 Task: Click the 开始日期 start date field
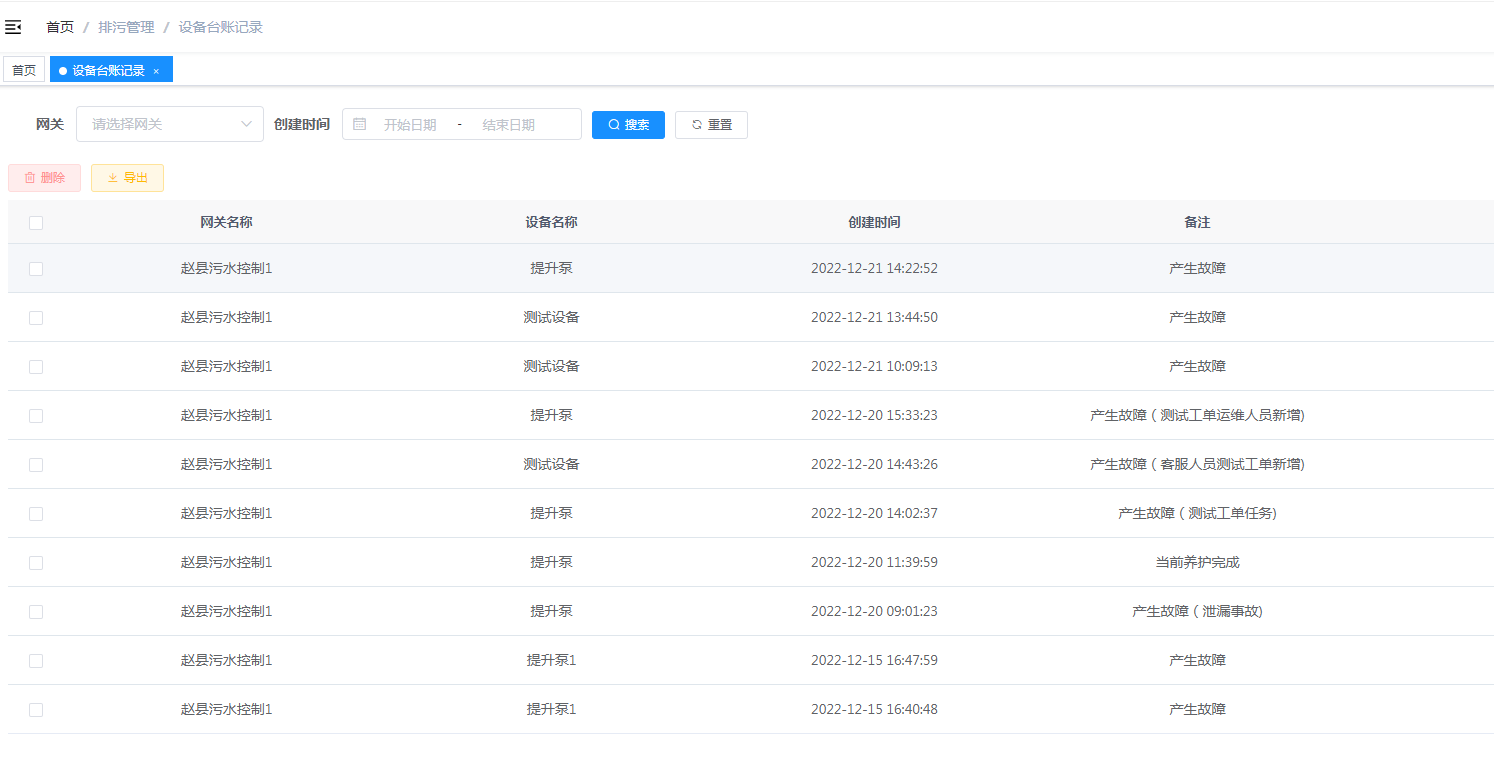pos(410,125)
